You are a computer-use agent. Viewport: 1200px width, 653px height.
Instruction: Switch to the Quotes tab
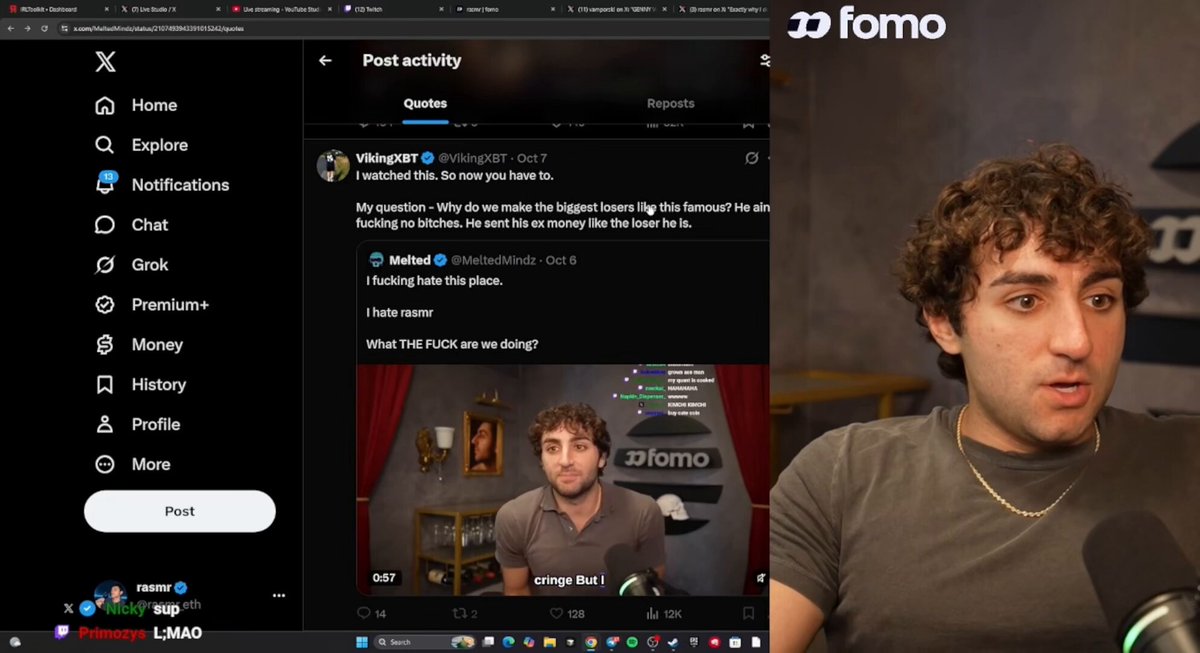425,103
